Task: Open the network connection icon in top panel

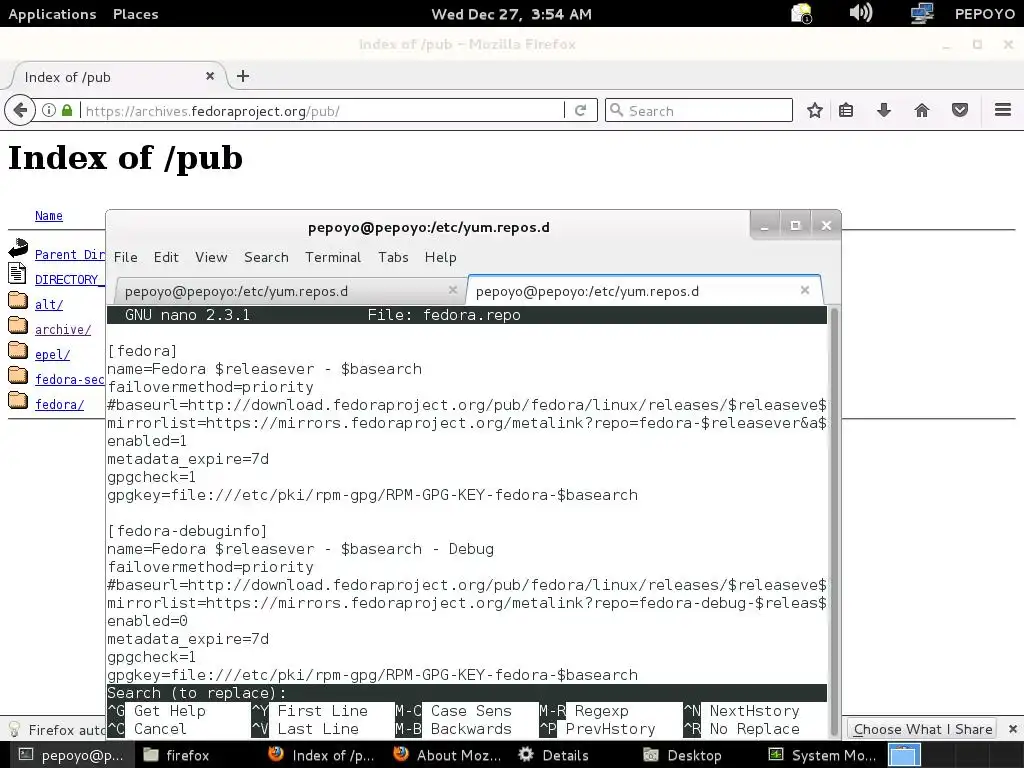Action: click(x=921, y=13)
